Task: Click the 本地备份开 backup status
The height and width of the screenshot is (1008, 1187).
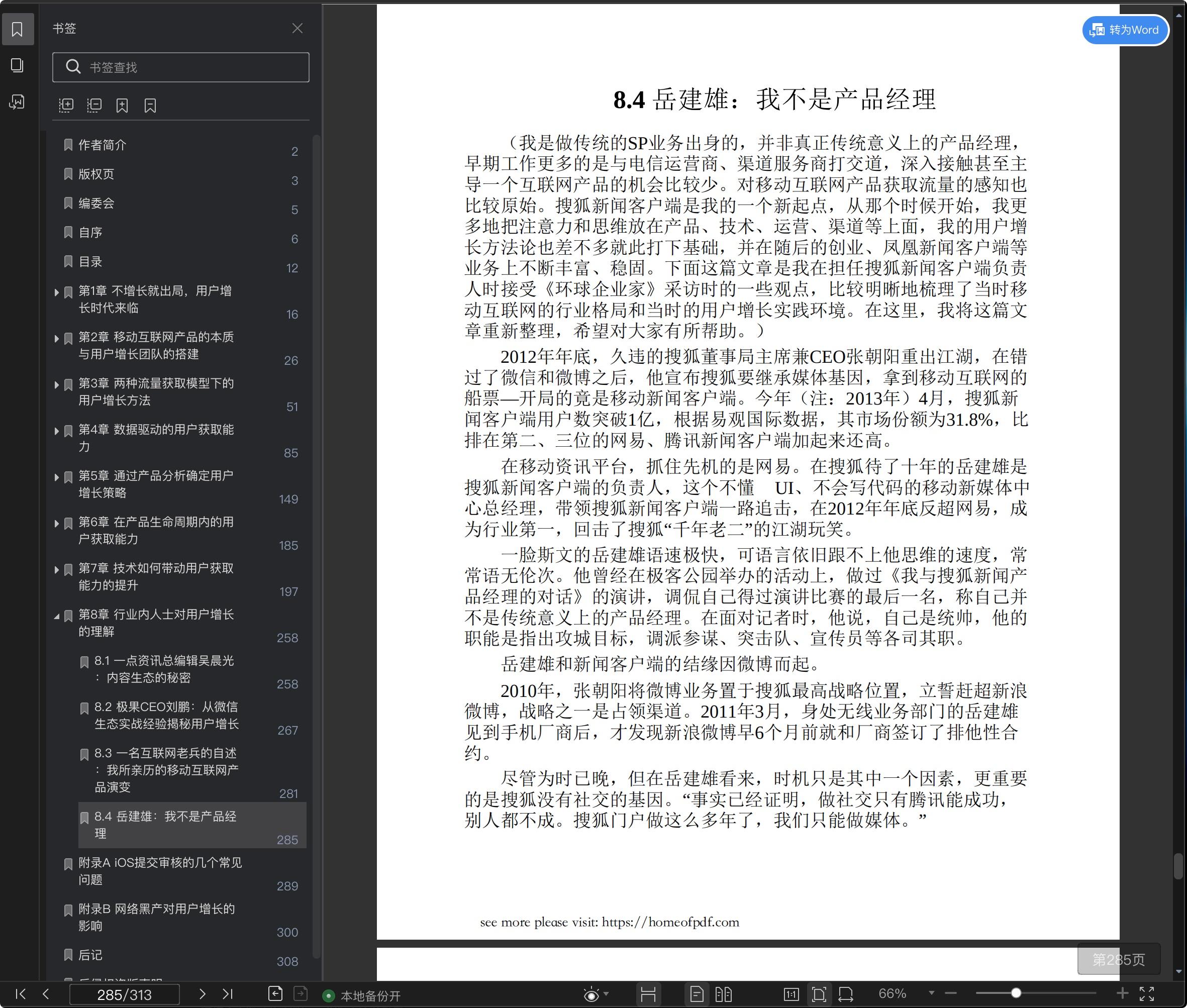Action: pyautogui.click(x=362, y=996)
